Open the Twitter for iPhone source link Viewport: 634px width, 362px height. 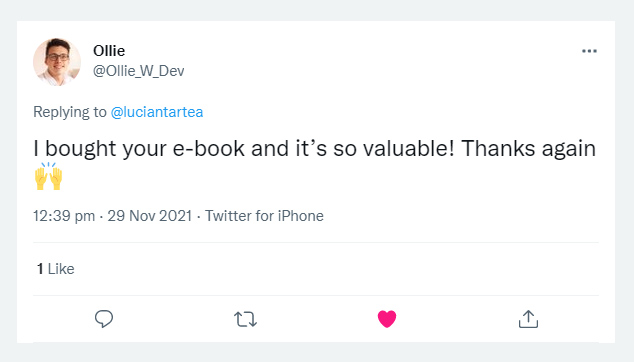[264, 216]
